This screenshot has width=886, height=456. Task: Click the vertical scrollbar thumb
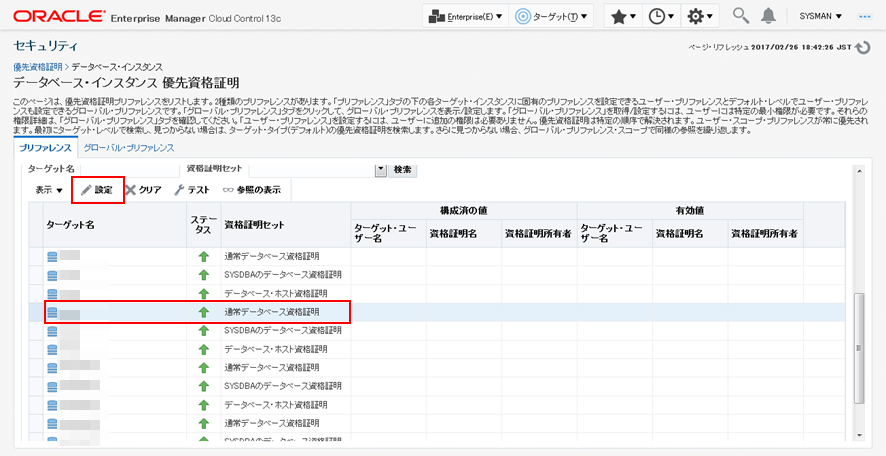(859, 348)
